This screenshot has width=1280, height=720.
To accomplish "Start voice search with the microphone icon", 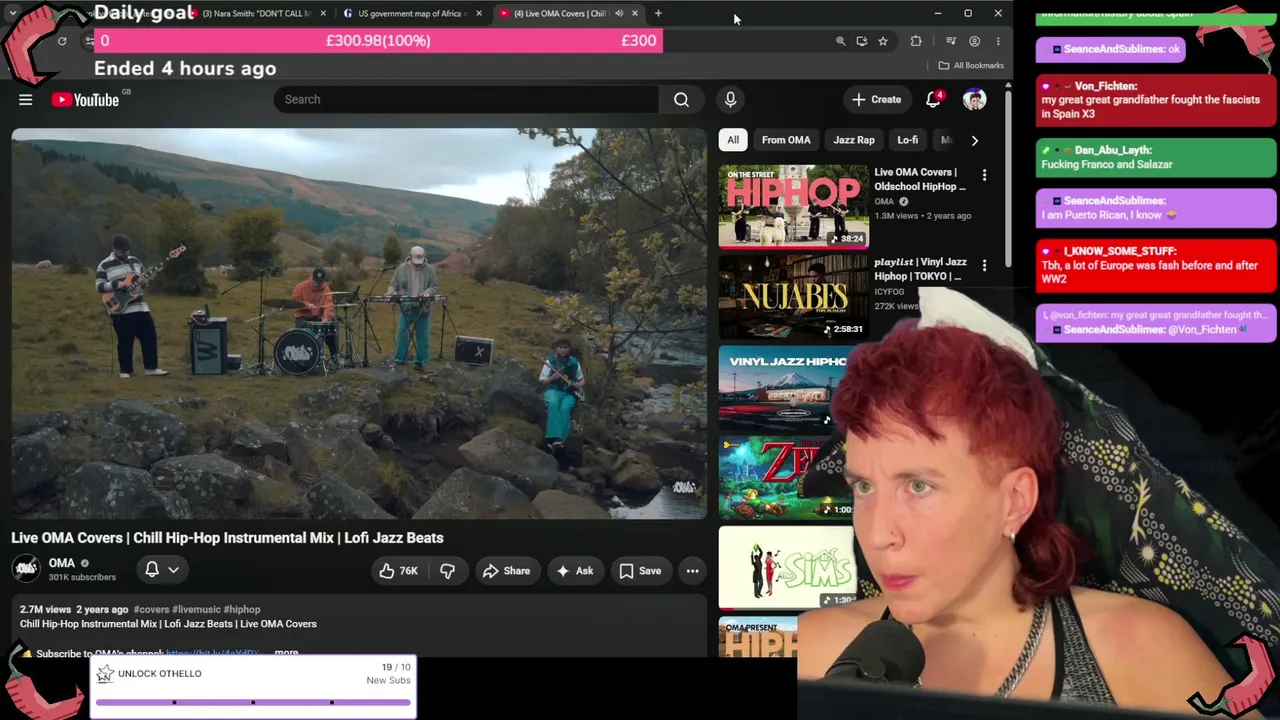I will (x=730, y=99).
